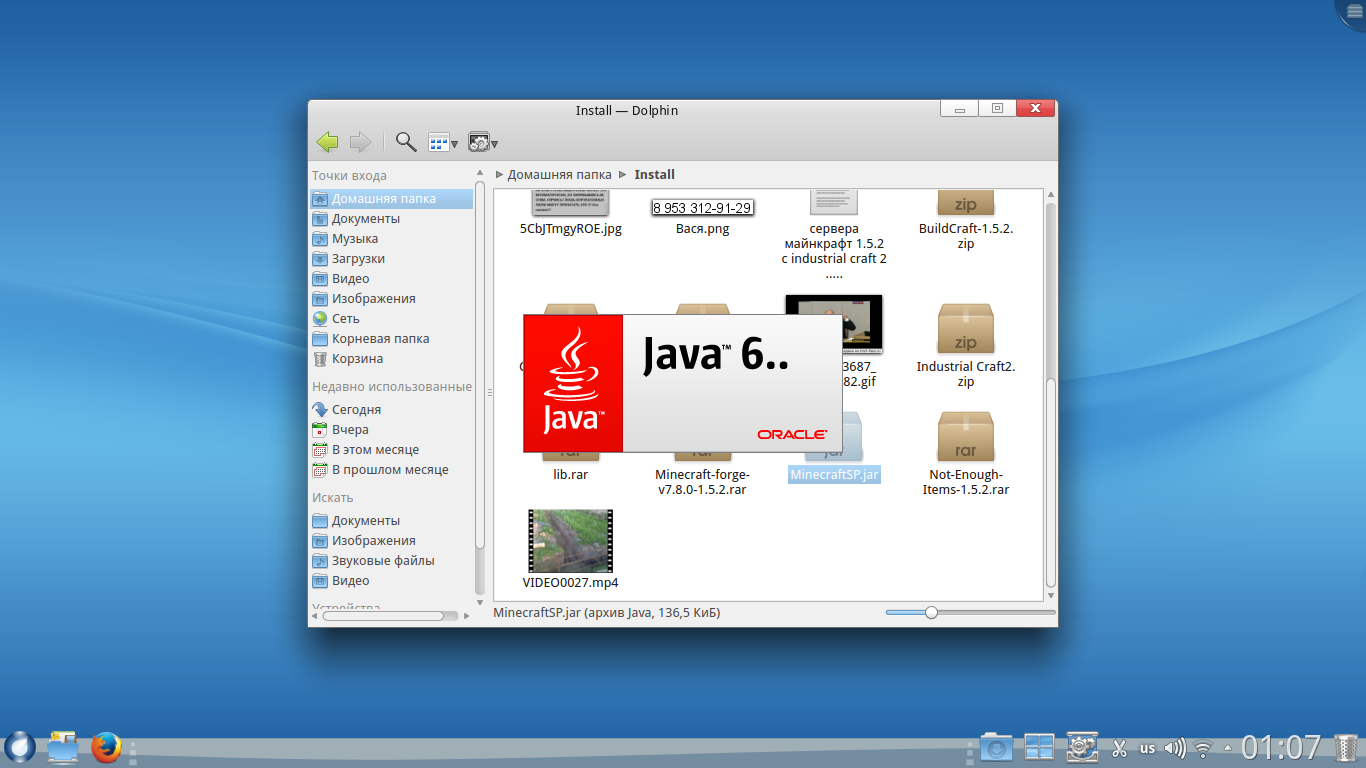The height and width of the screenshot is (768, 1366).
Task: Select the VIDEO0027.mp4 thumbnail
Action: pos(570,541)
